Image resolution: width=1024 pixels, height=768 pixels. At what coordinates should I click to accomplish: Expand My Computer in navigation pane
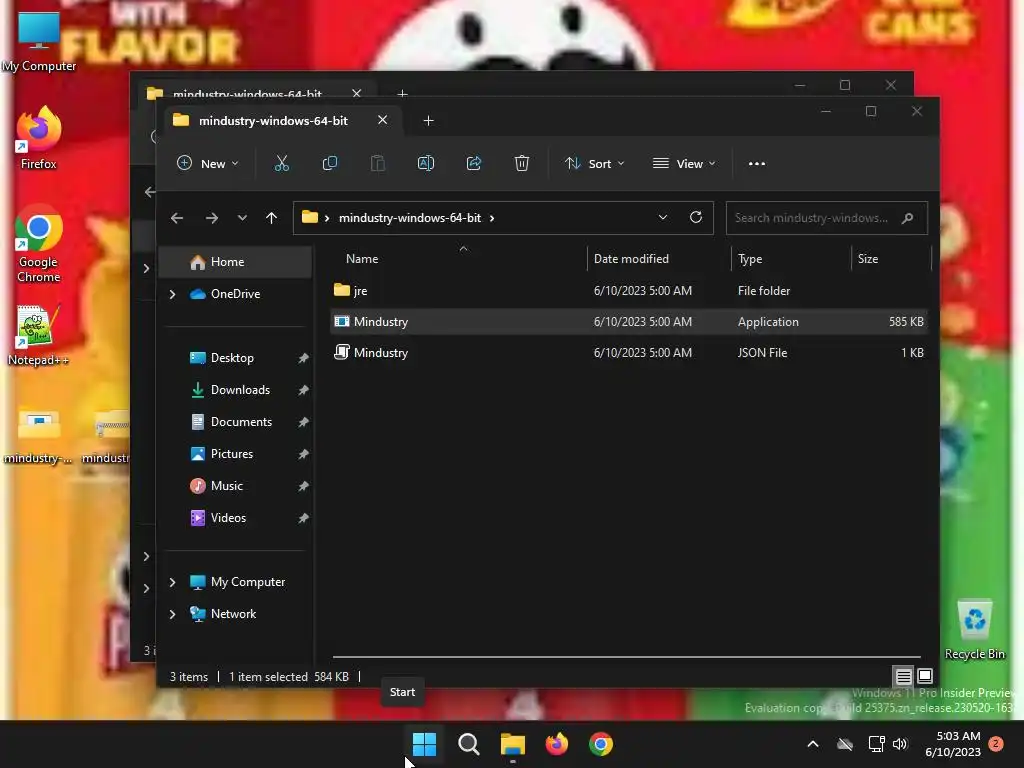(x=172, y=582)
